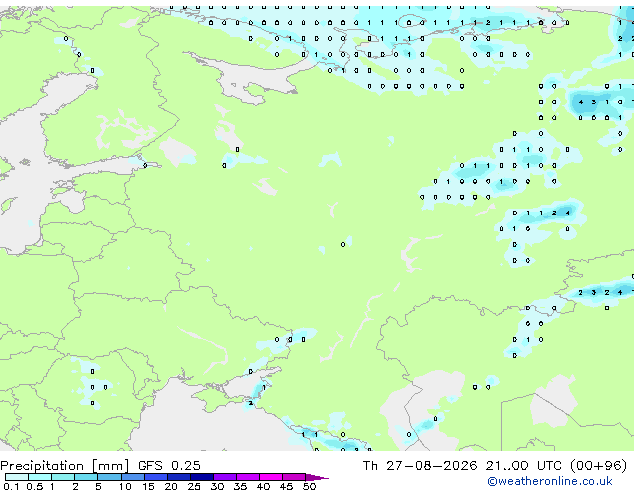Click the "10" legend scale label
Screen dimensions: 634x490
(125, 486)
